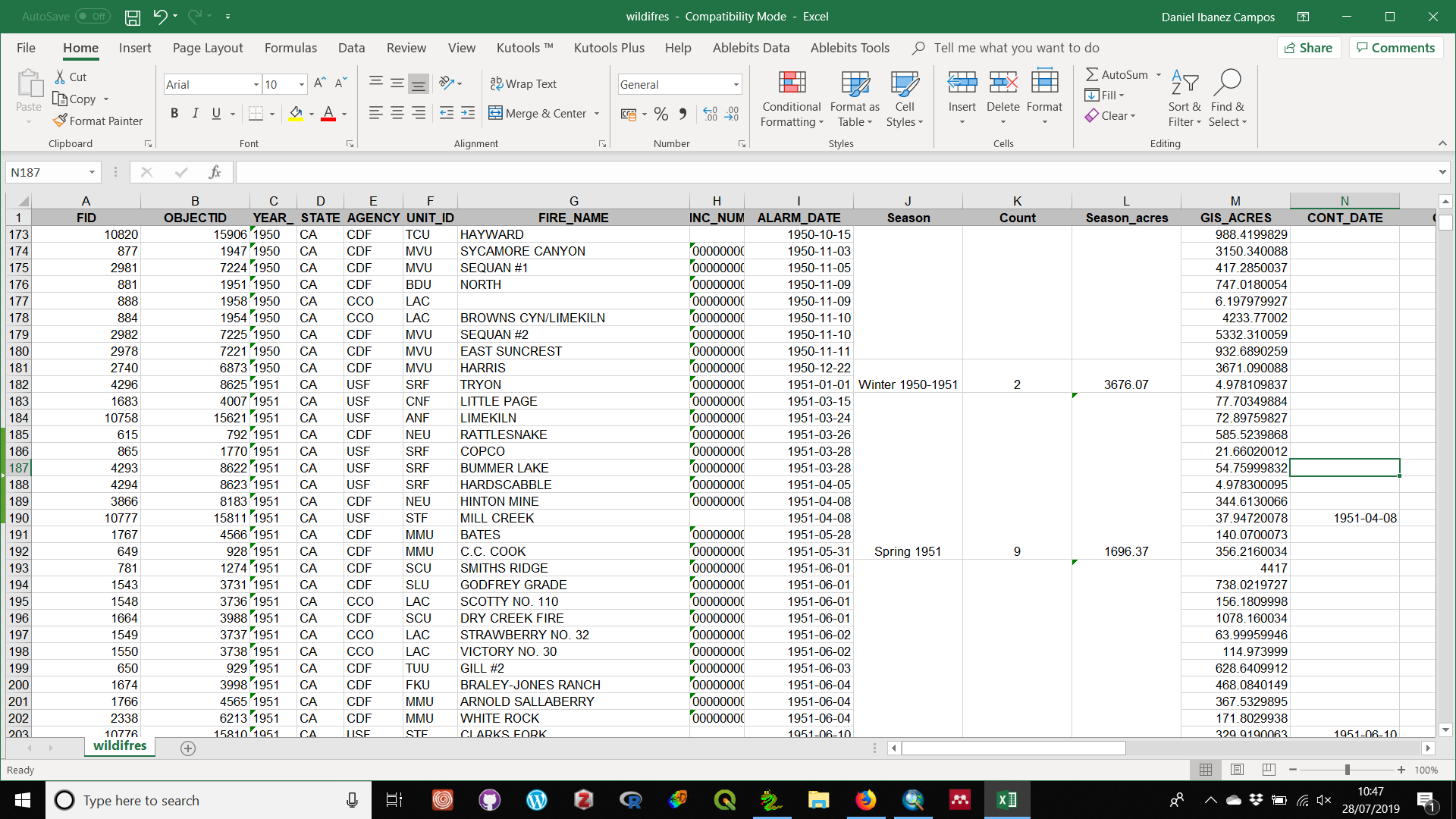
Task: Click the Percent Style icon
Action: 661,114
